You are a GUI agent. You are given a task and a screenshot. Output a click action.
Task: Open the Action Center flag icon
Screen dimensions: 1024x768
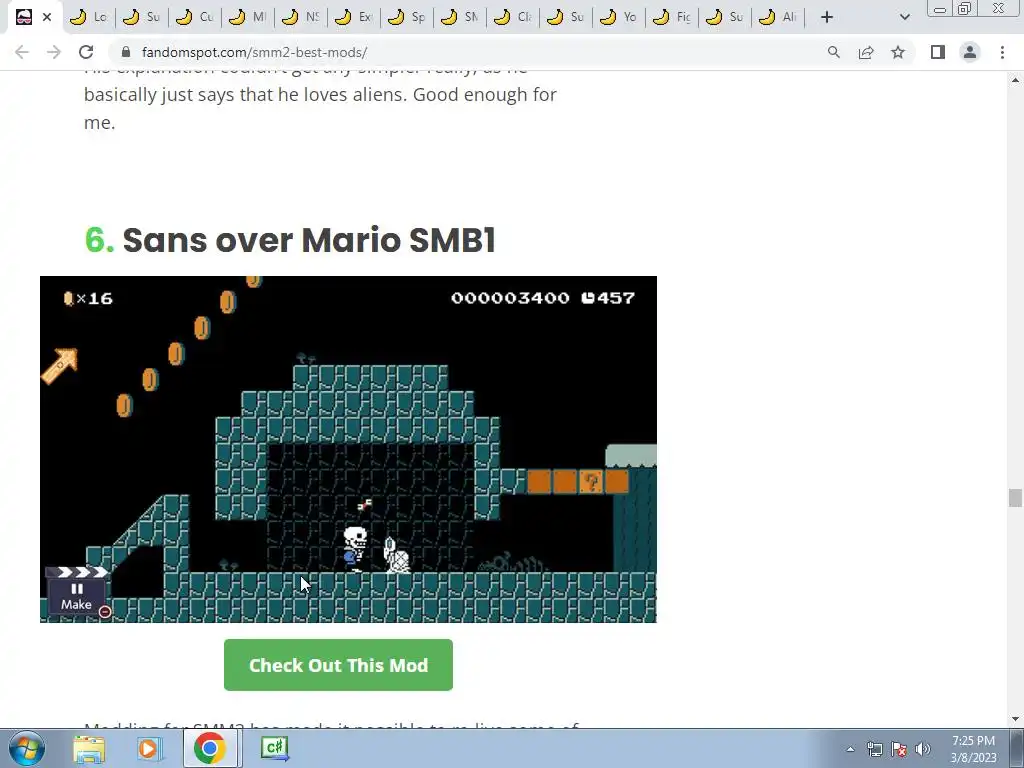pyautogui.click(x=899, y=749)
